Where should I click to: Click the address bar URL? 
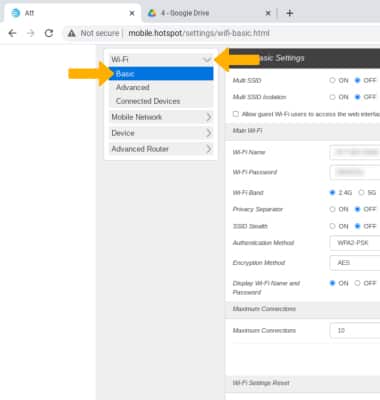point(199,33)
